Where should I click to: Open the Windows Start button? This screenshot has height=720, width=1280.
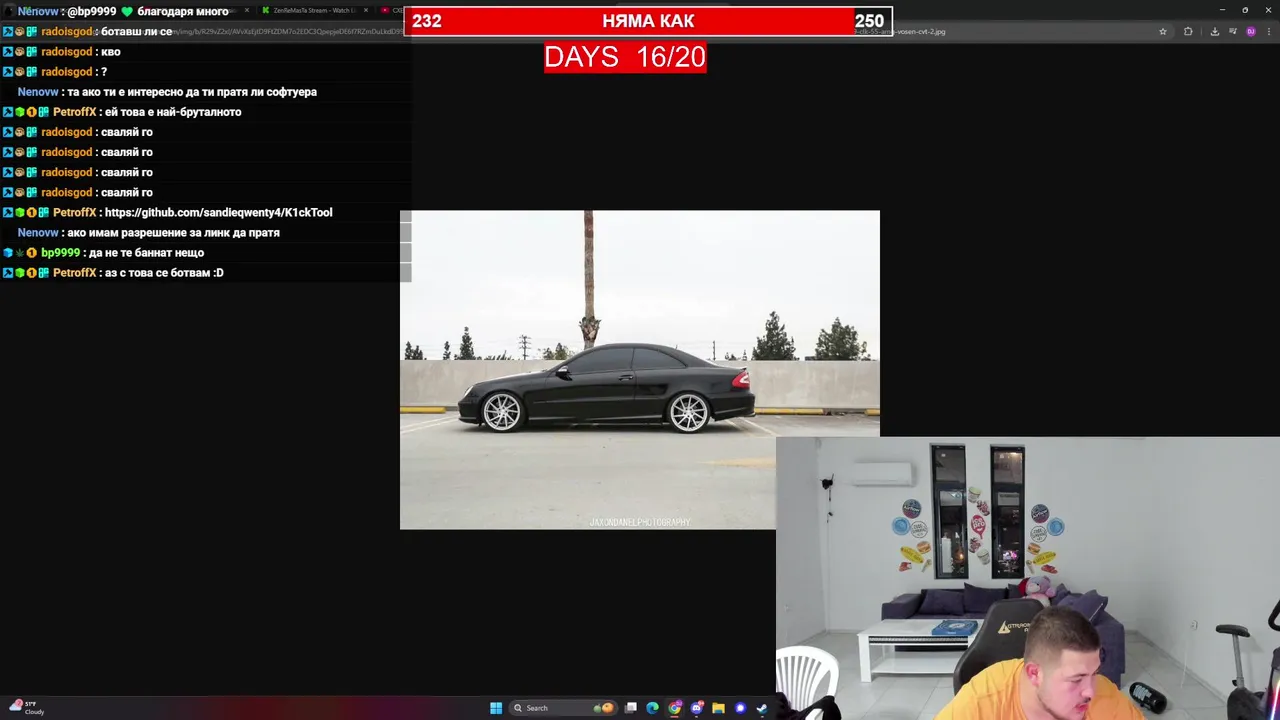point(496,708)
